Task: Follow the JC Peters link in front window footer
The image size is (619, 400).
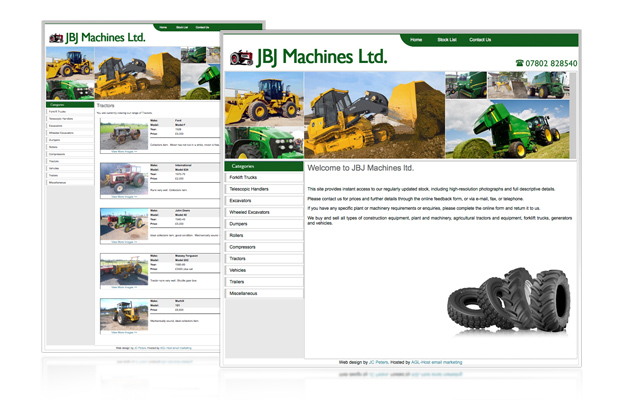Action: click(x=378, y=362)
